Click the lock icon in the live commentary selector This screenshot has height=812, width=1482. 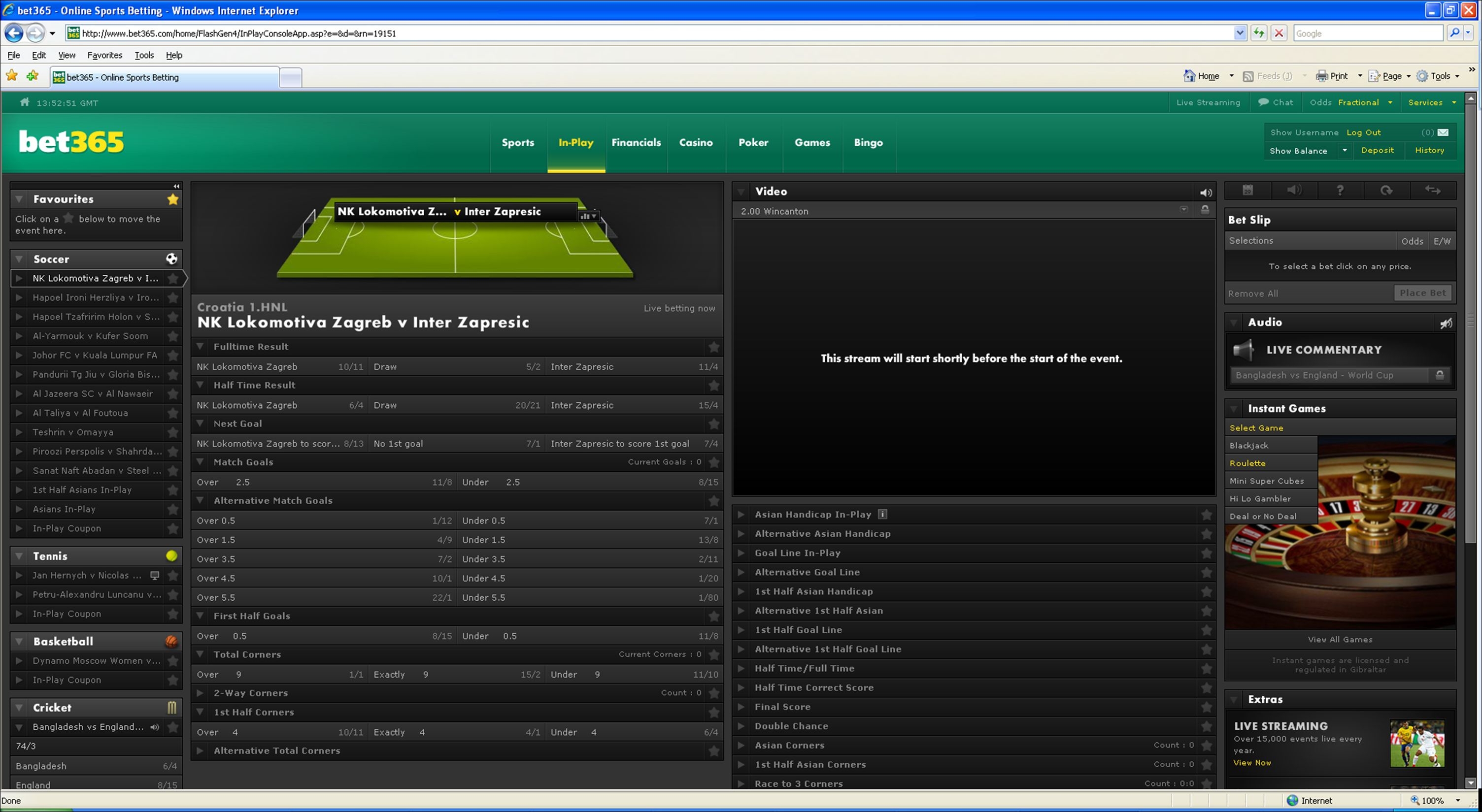[1440, 375]
